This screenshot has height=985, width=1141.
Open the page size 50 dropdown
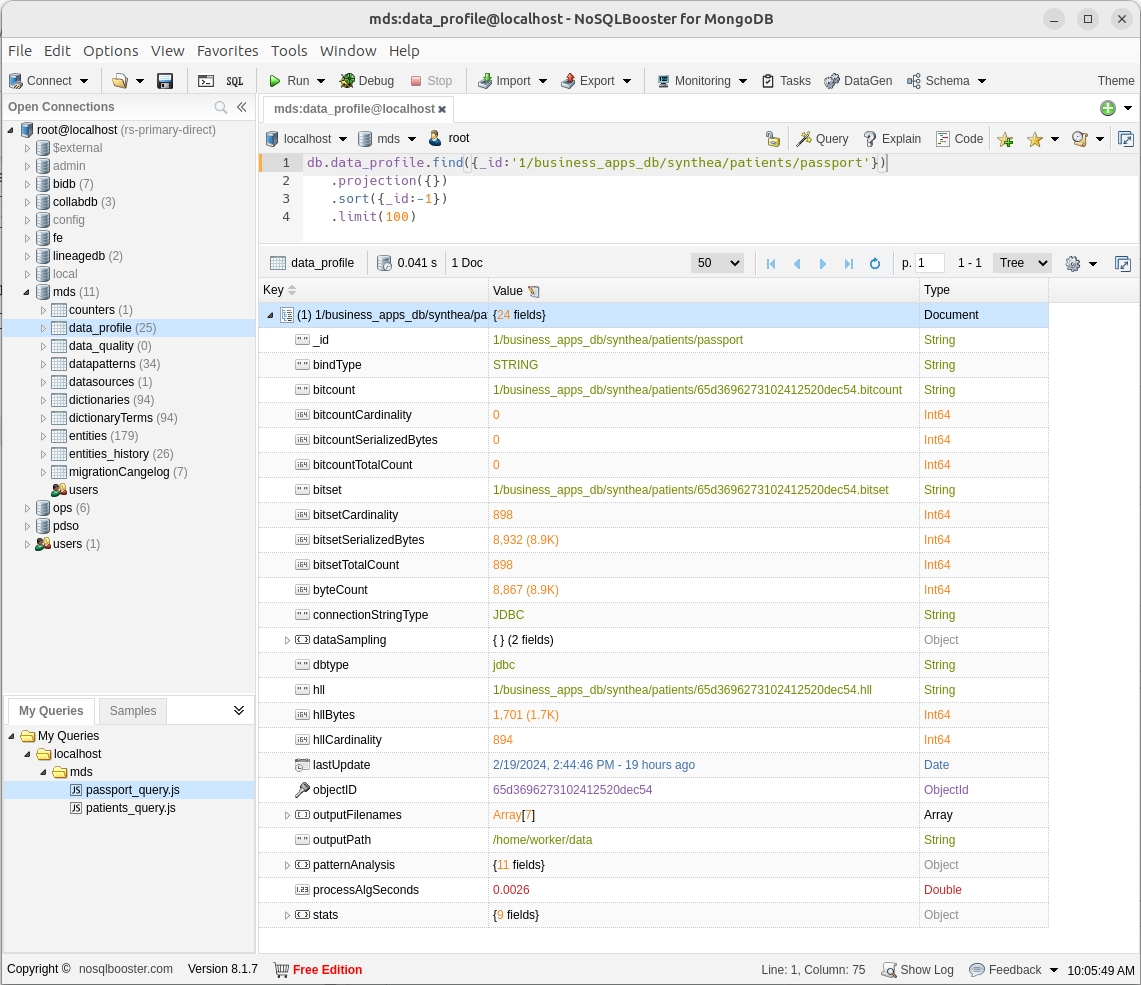[717, 263]
